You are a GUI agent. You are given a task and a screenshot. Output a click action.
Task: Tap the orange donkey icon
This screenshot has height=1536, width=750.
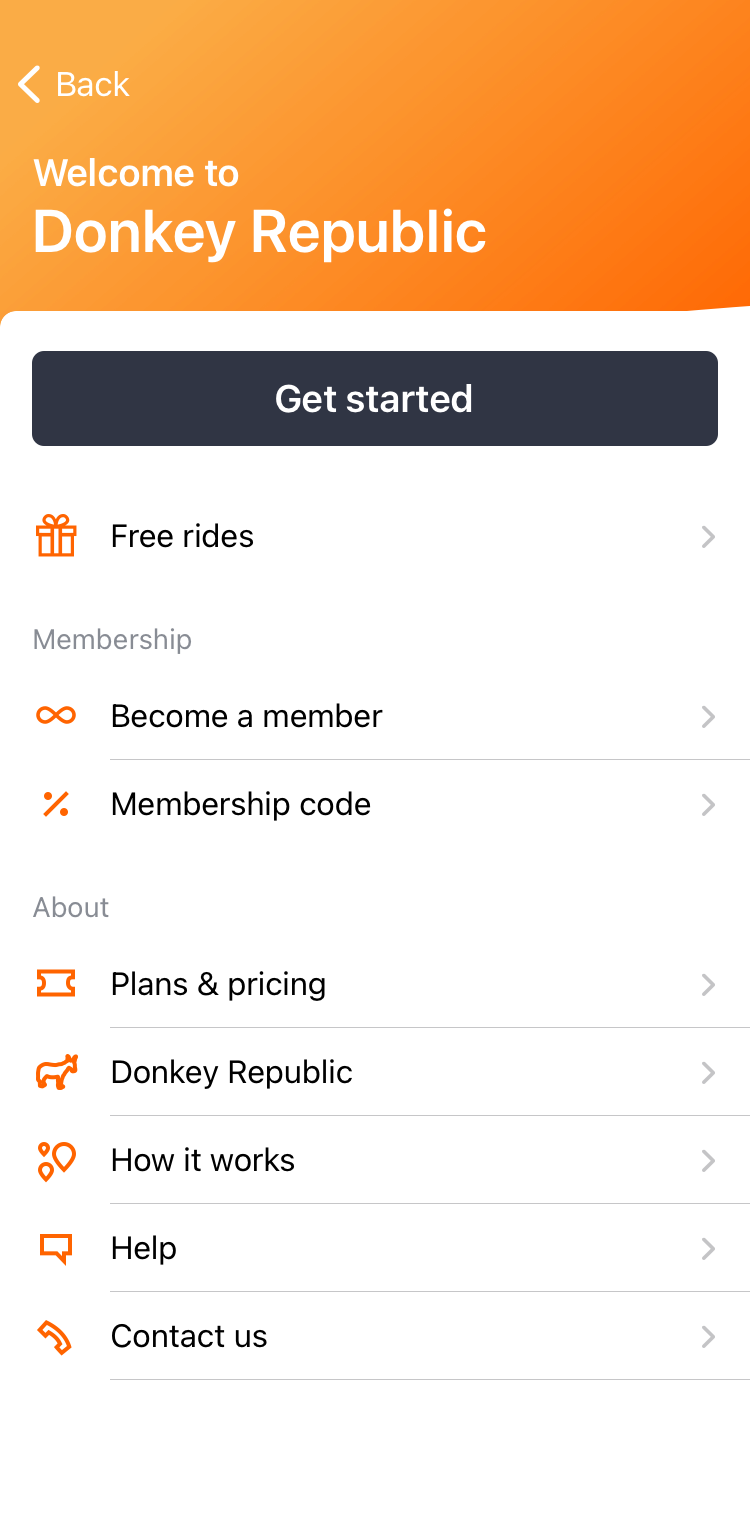[56, 1072]
